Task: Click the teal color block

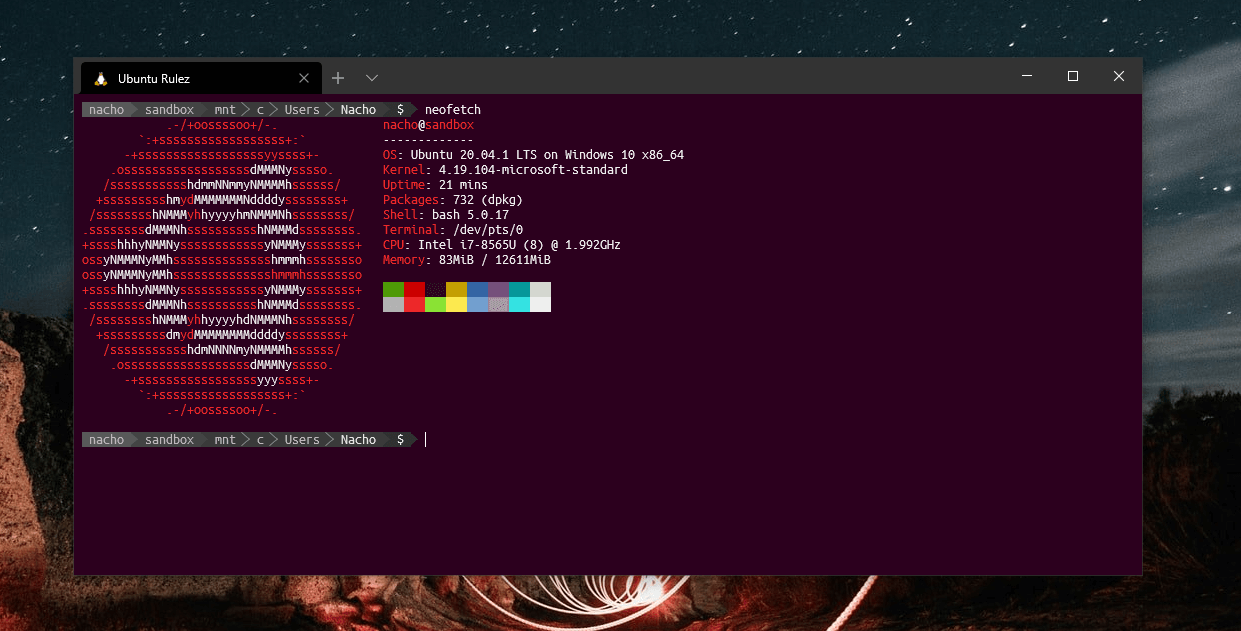Action: click(519, 289)
